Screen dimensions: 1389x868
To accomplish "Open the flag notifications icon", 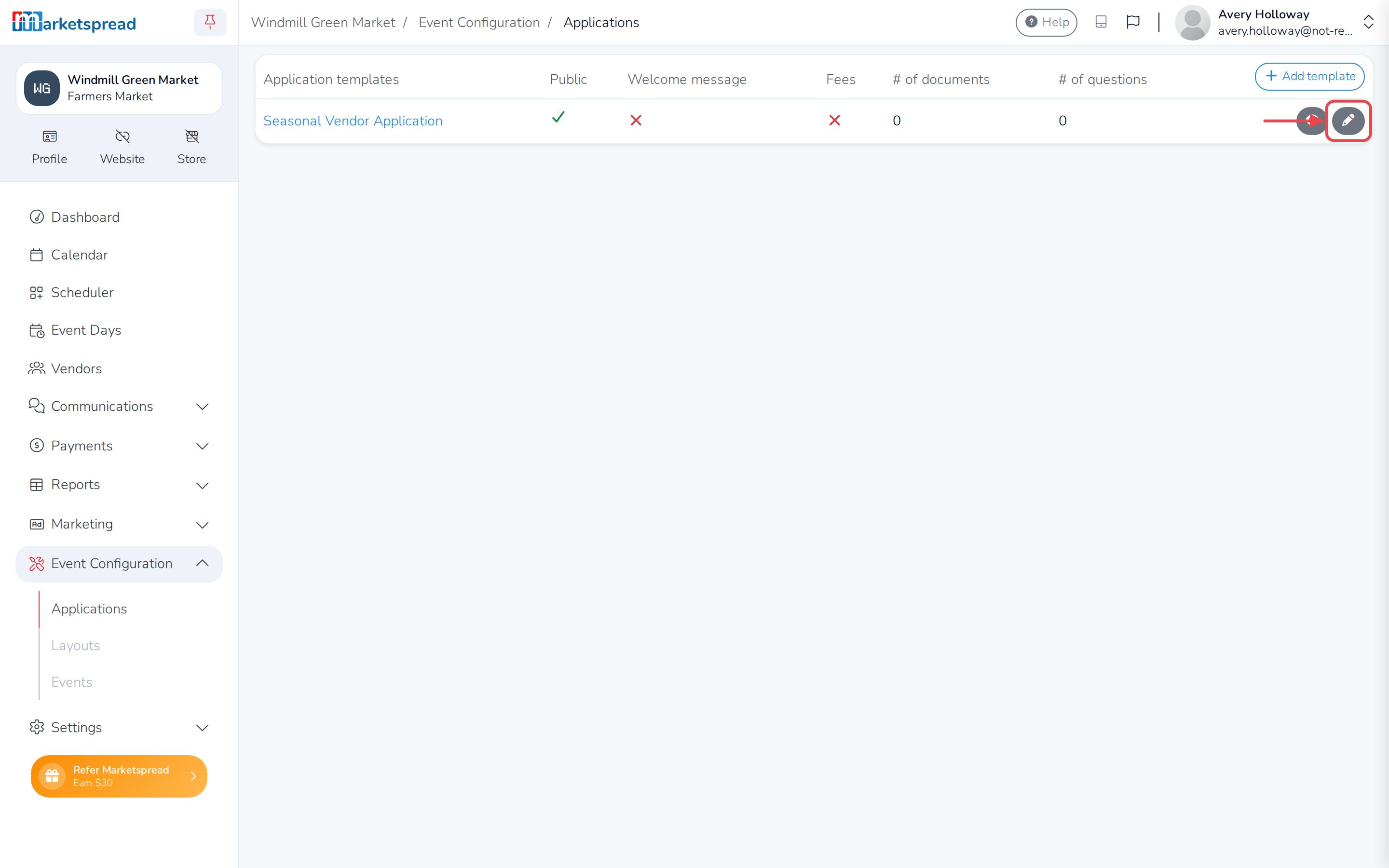I will tap(1133, 22).
